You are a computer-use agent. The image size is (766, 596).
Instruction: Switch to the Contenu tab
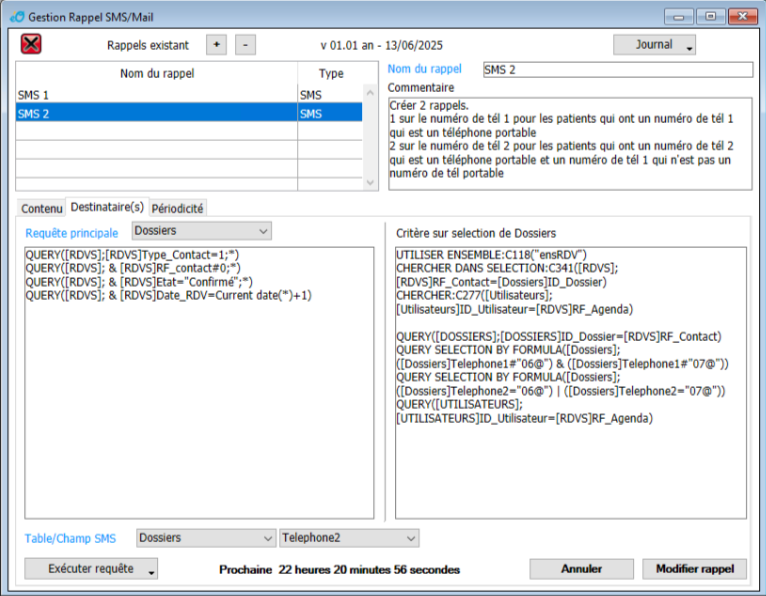pos(41,208)
